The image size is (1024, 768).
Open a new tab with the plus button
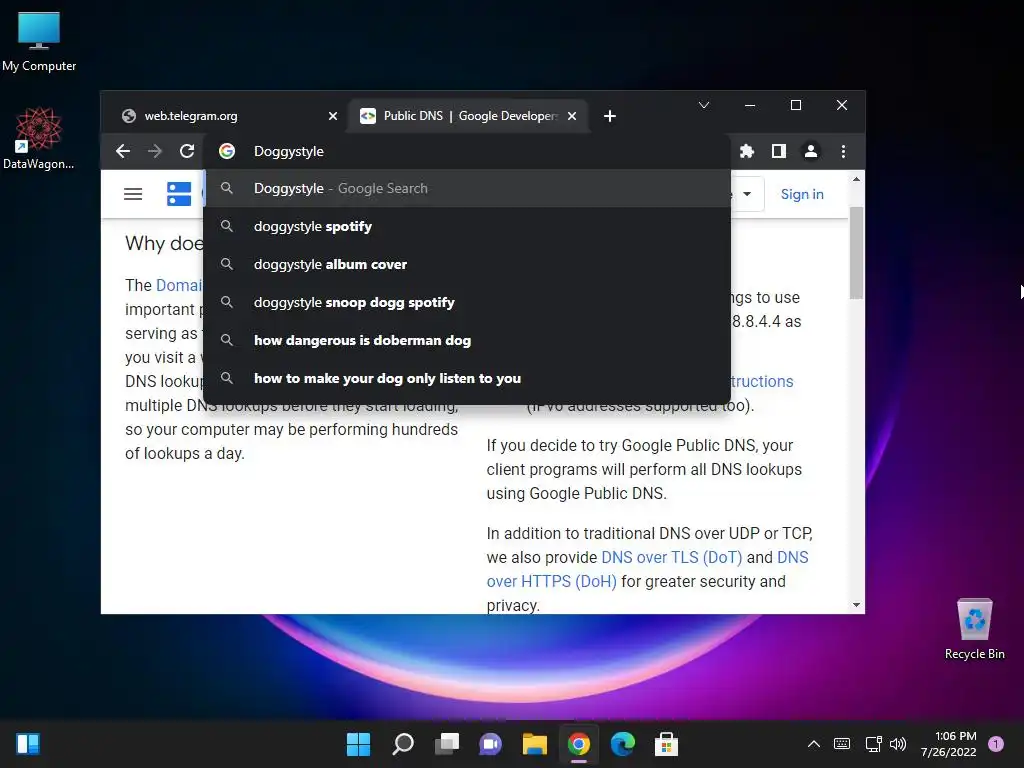tap(609, 116)
